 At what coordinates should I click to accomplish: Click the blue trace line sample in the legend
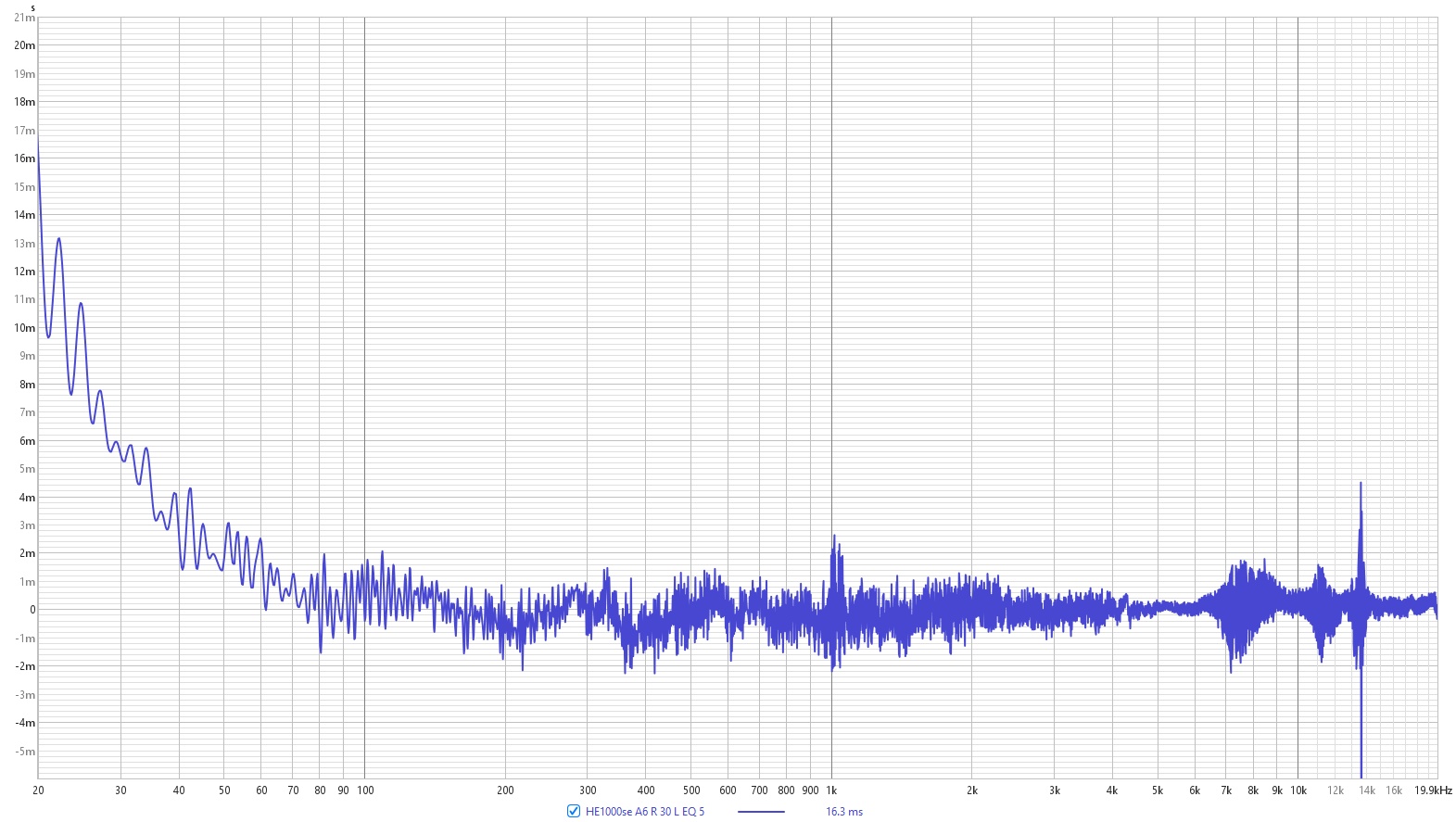tap(761, 812)
